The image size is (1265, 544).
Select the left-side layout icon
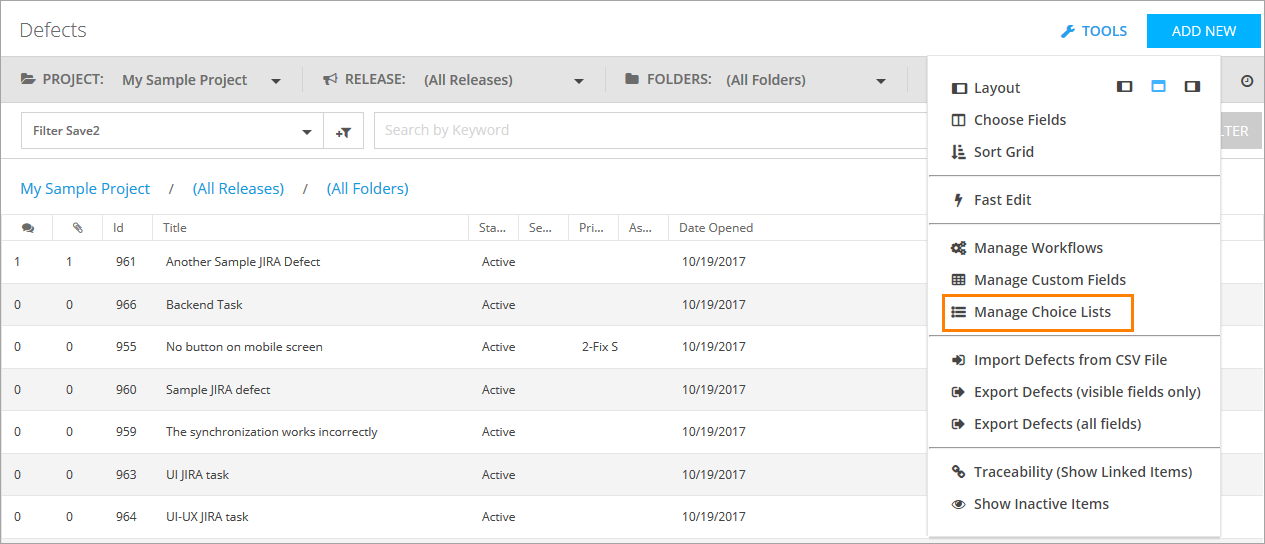(1125, 87)
